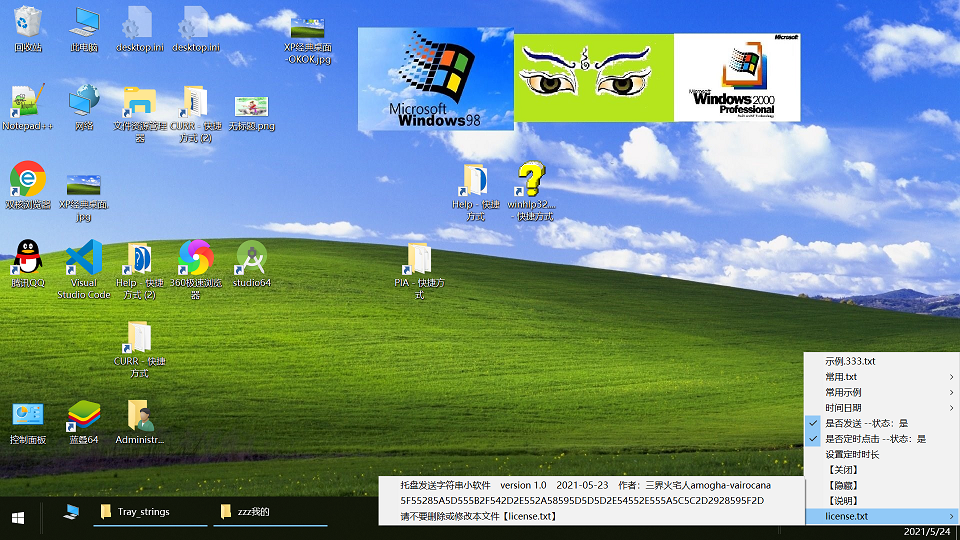This screenshot has width=960, height=540.
Task: Select the first desktop.ini file
Action: point(140,29)
